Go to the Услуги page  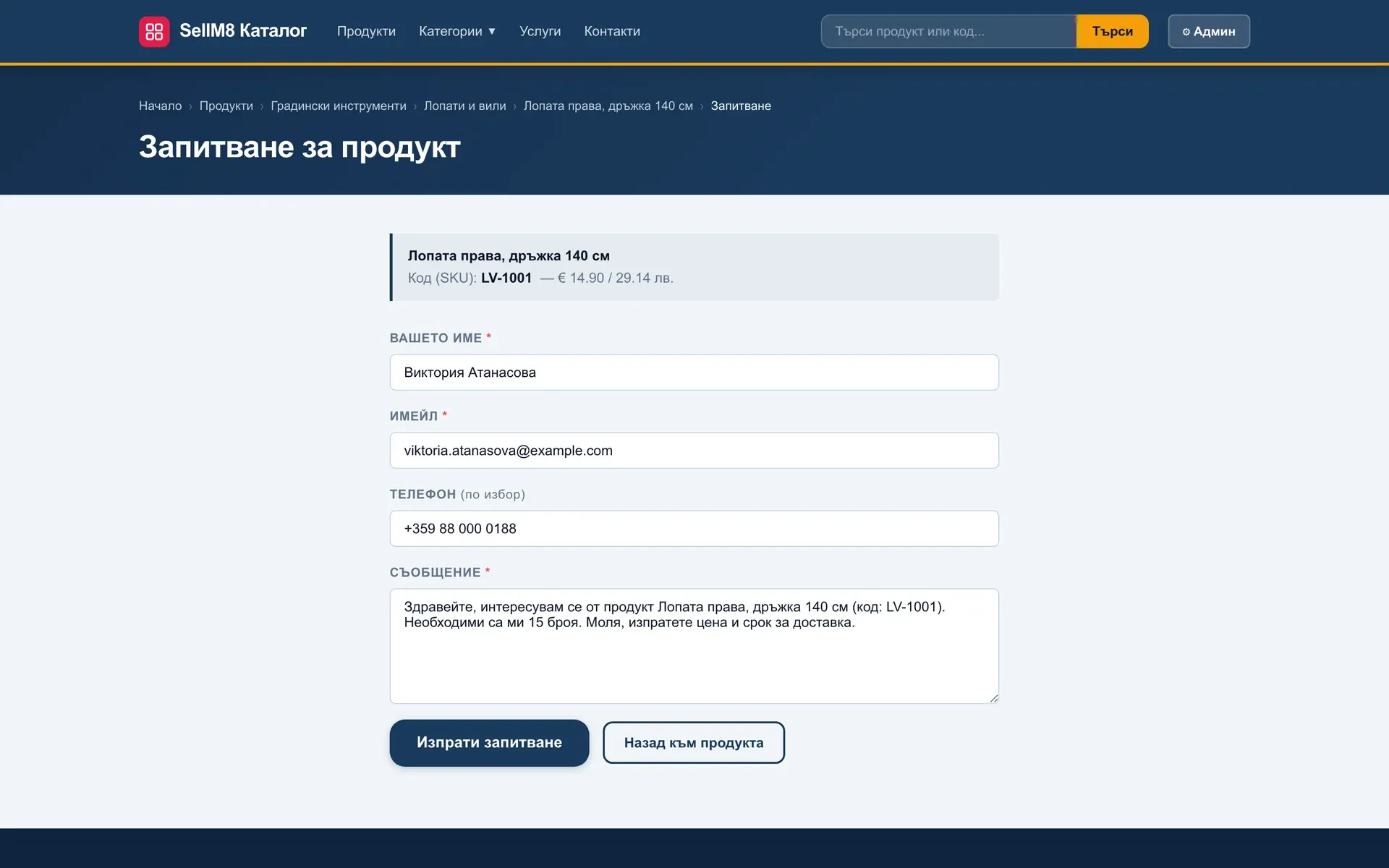[540, 31]
